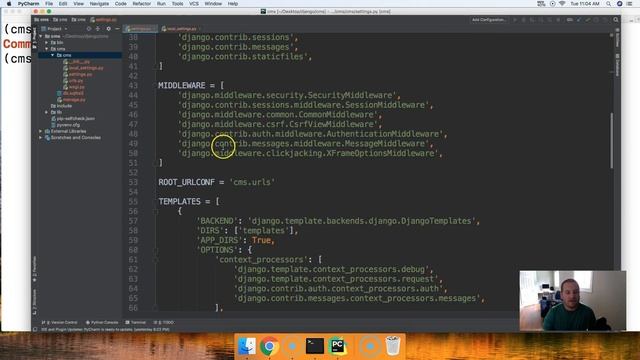
Task: Select urls.py in project tree
Action: [74, 80]
